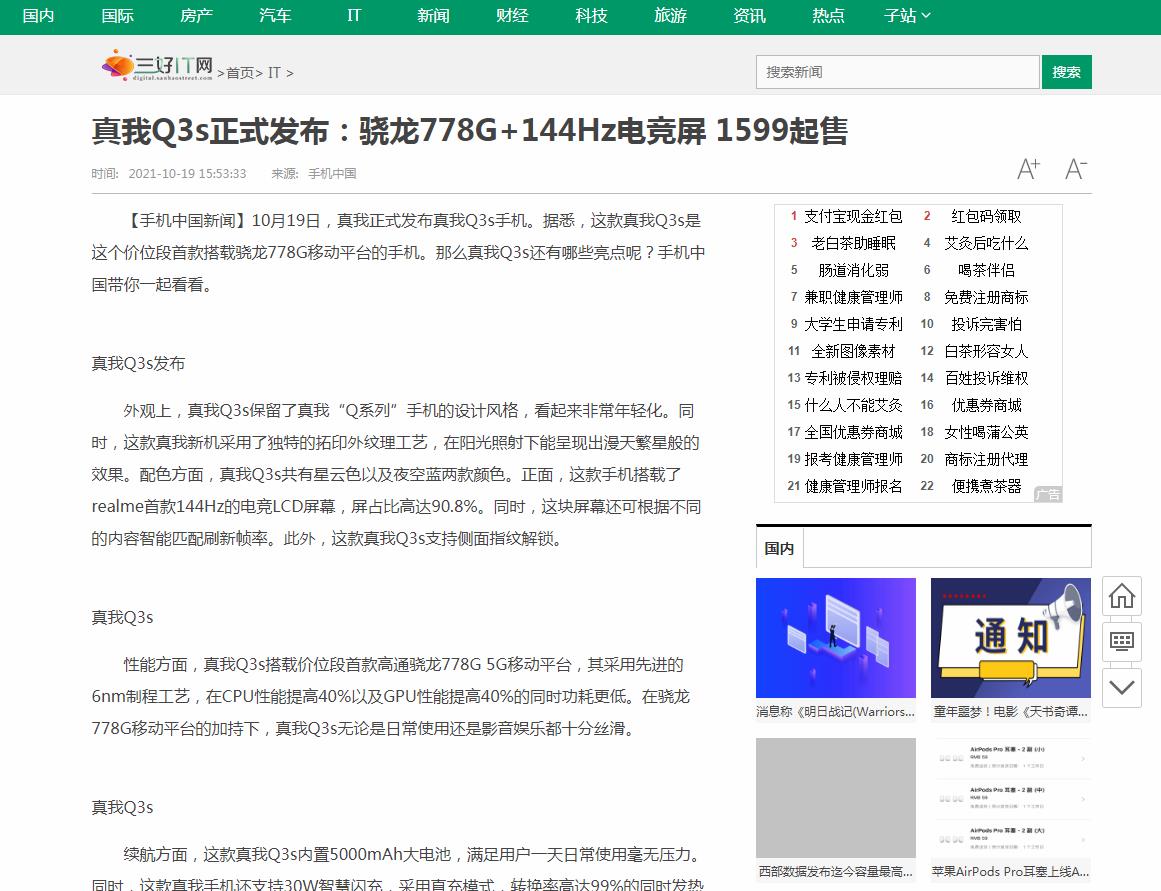The height and width of the screenshot is (891, 1161).
Task: Open ad link 肠道消化弱
Action: coord(853,270)
